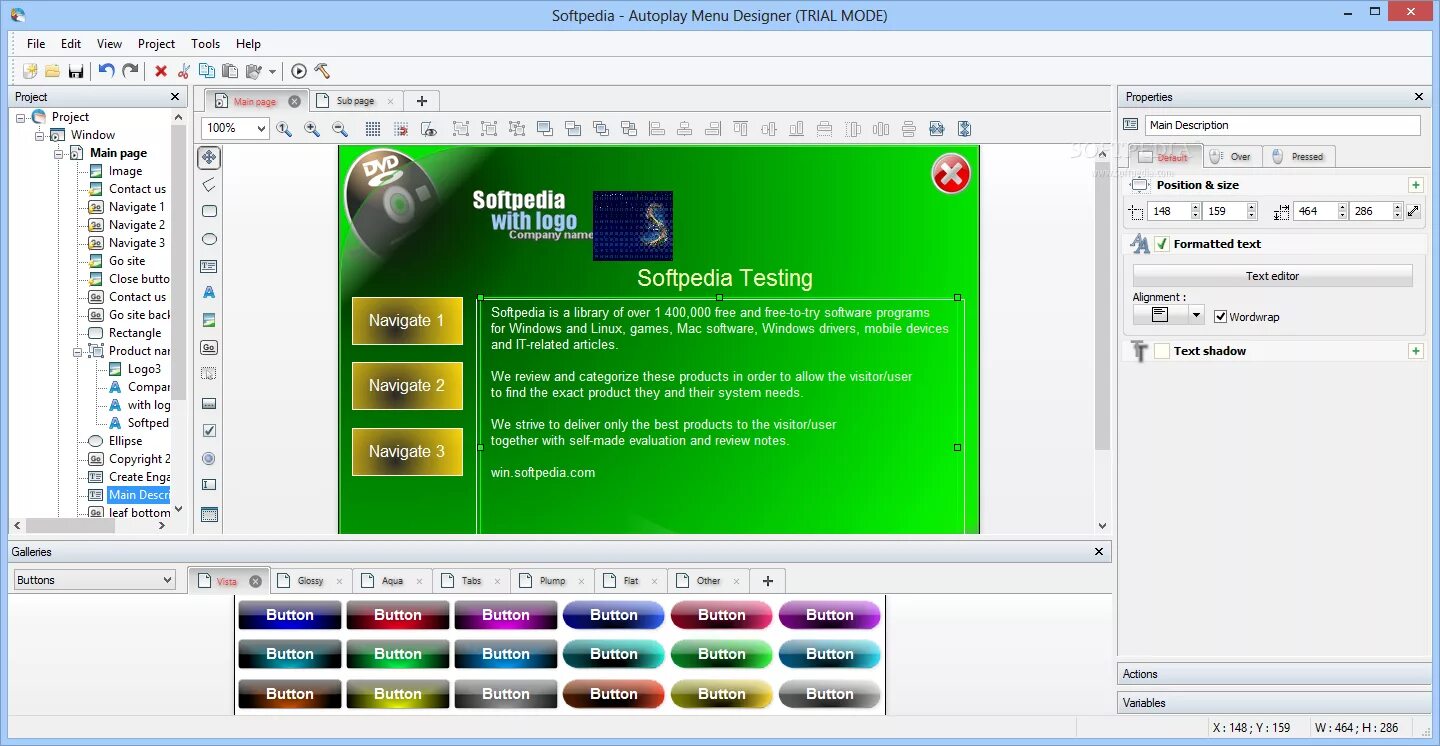Screen dimensions: 1440x746
Task: Toggle the Formatted text checkbox
Action: click(1162, 244)
